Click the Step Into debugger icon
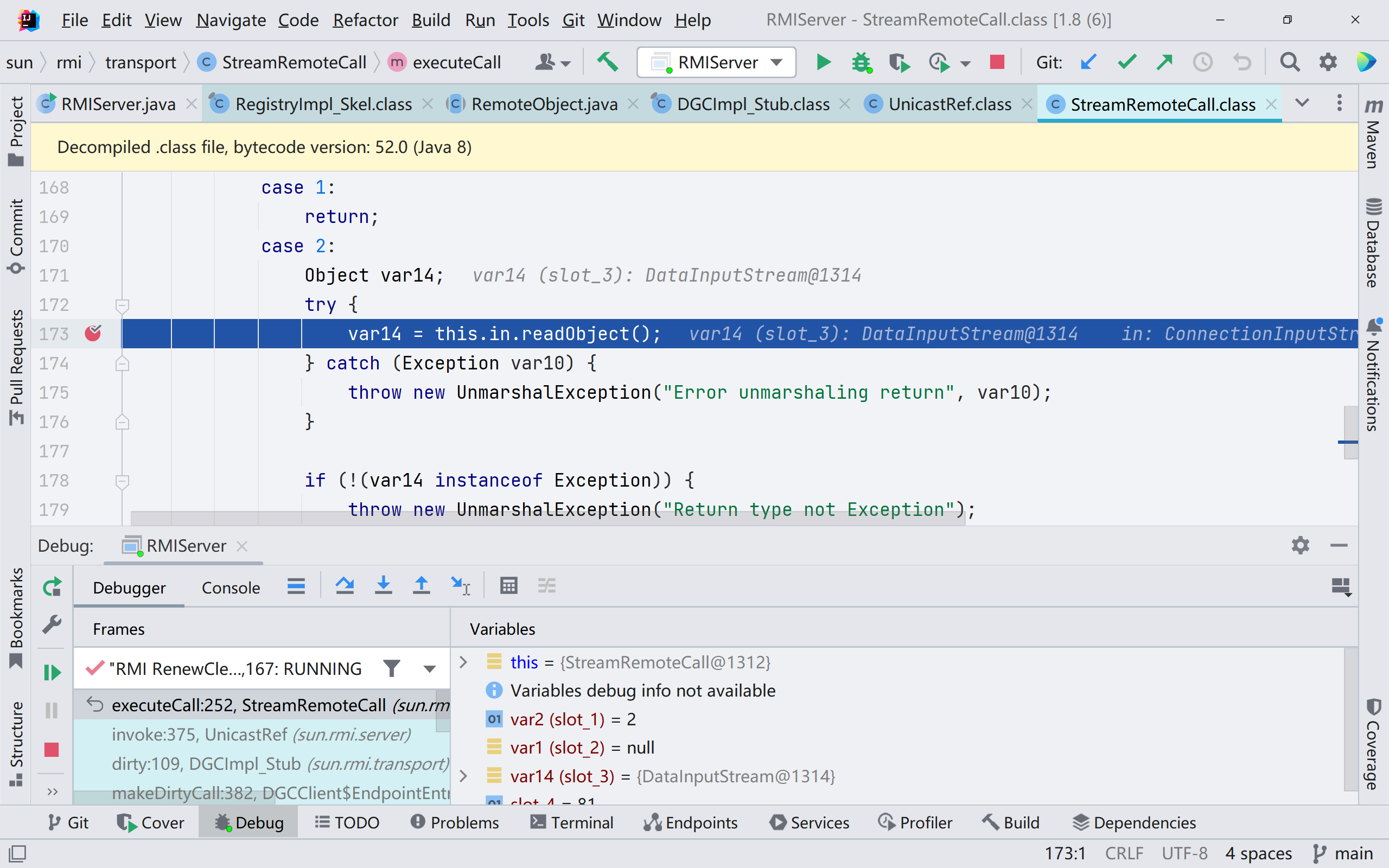The width and height of the screenshot is (1389, 868). coord(384,585)
